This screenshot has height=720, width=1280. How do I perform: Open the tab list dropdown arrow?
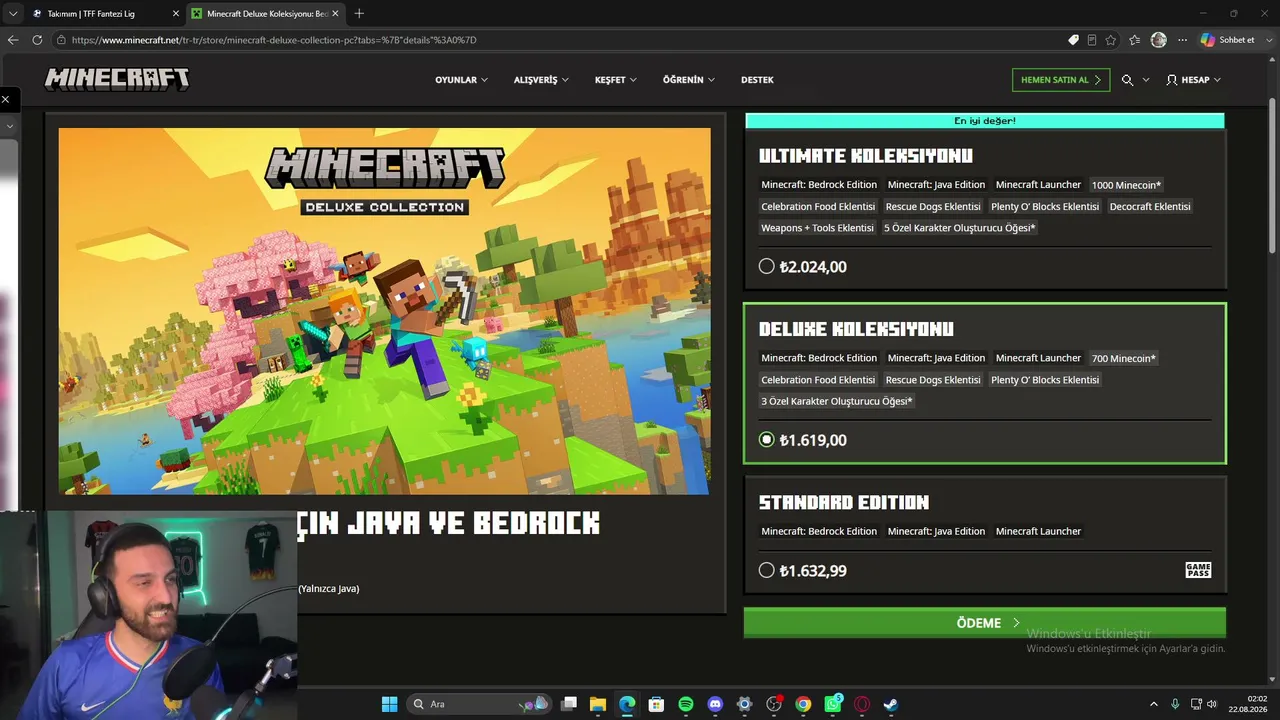[x=13, y=13]
